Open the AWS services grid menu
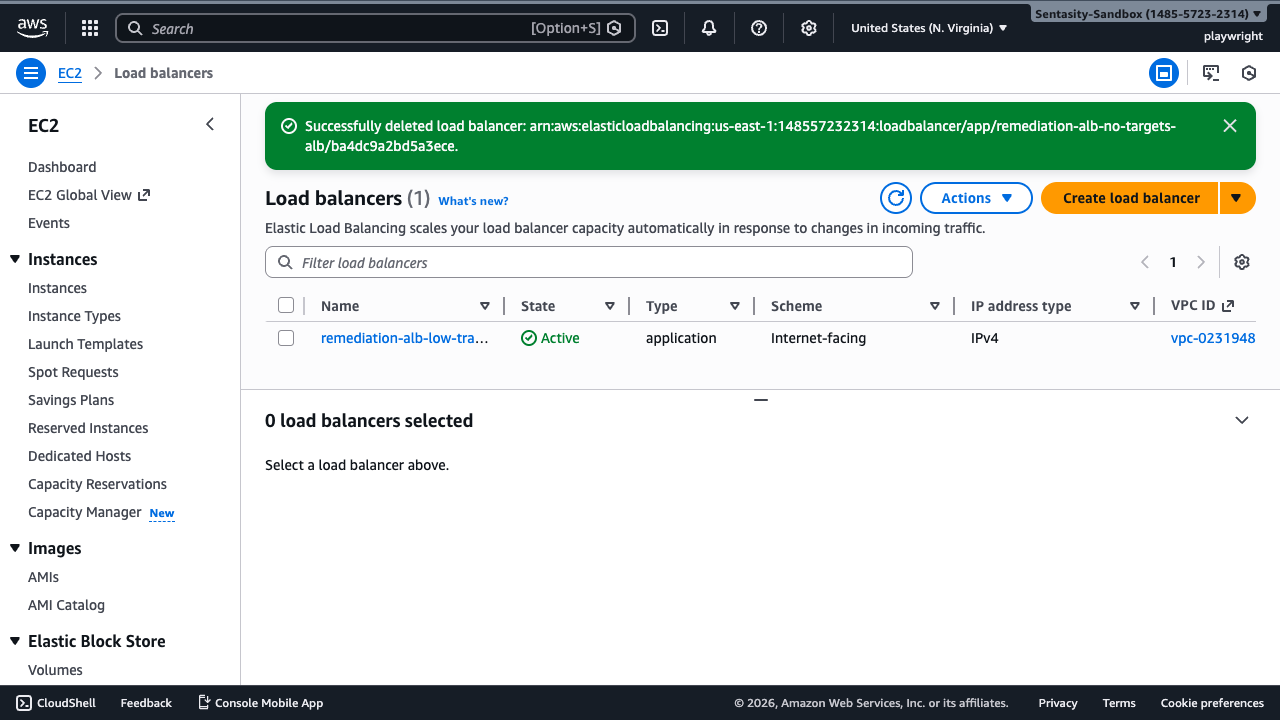1280x720 pixels. (x=90, y=28)
